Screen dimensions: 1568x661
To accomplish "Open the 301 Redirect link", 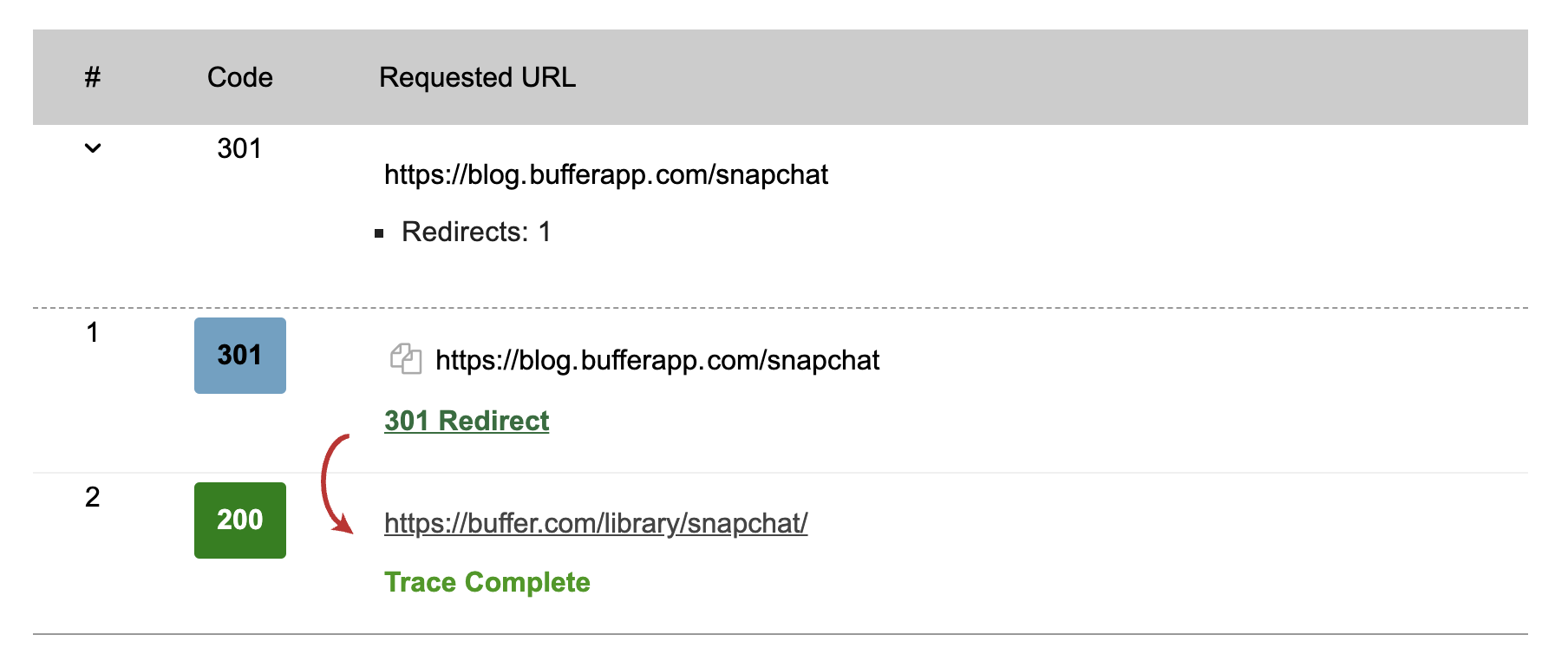I will pos(467,421).
